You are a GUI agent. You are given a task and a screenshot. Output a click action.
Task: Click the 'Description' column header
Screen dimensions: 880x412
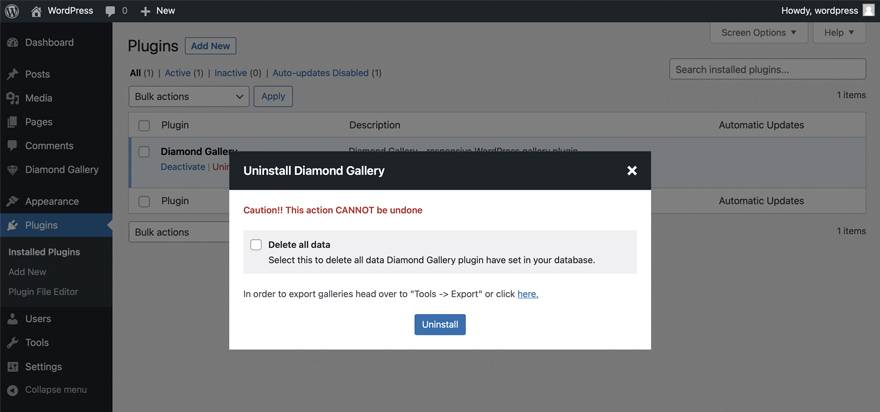(x=375, y=125)
